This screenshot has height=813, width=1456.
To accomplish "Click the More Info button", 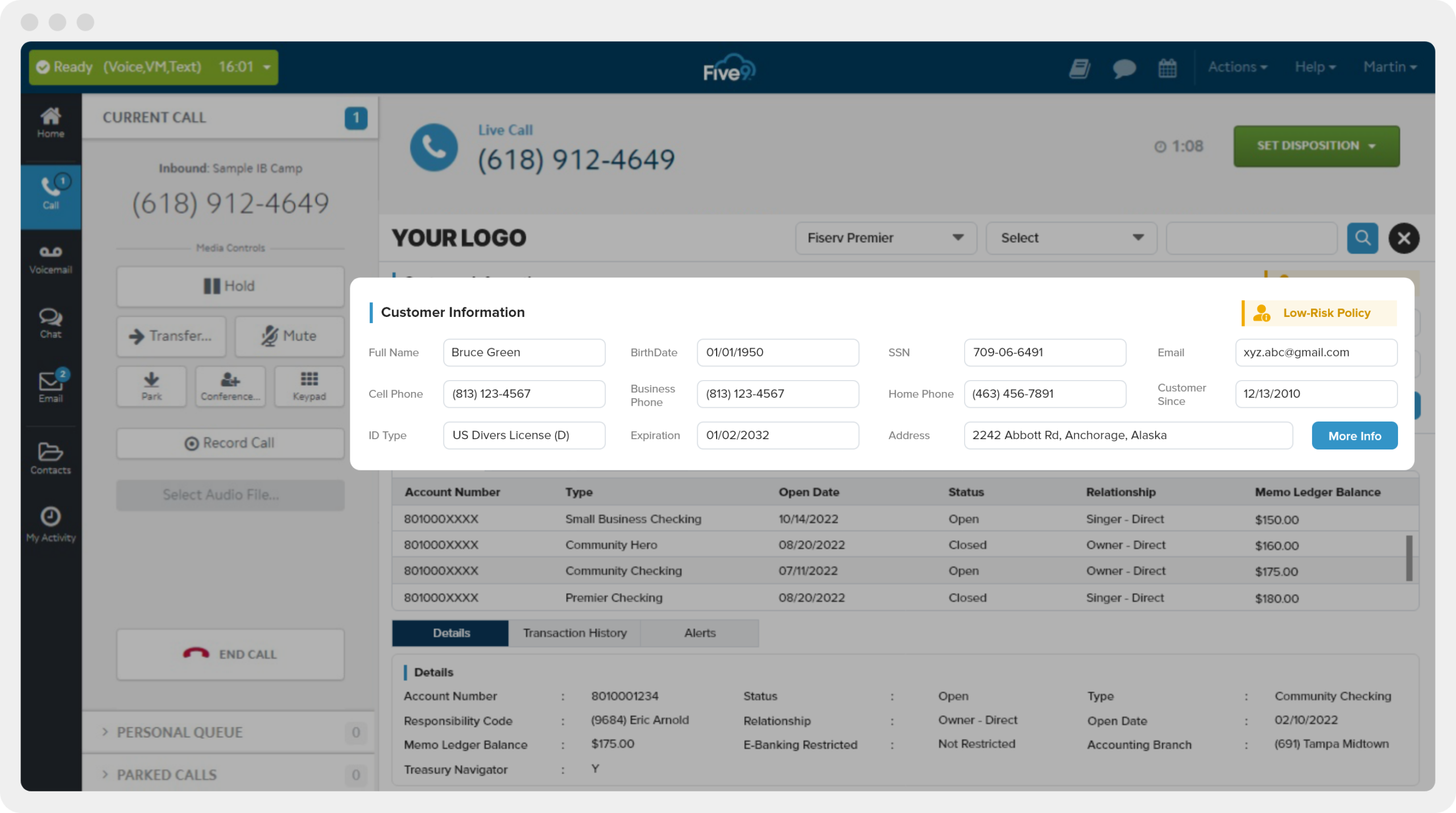I will [x=1355, y=436].
